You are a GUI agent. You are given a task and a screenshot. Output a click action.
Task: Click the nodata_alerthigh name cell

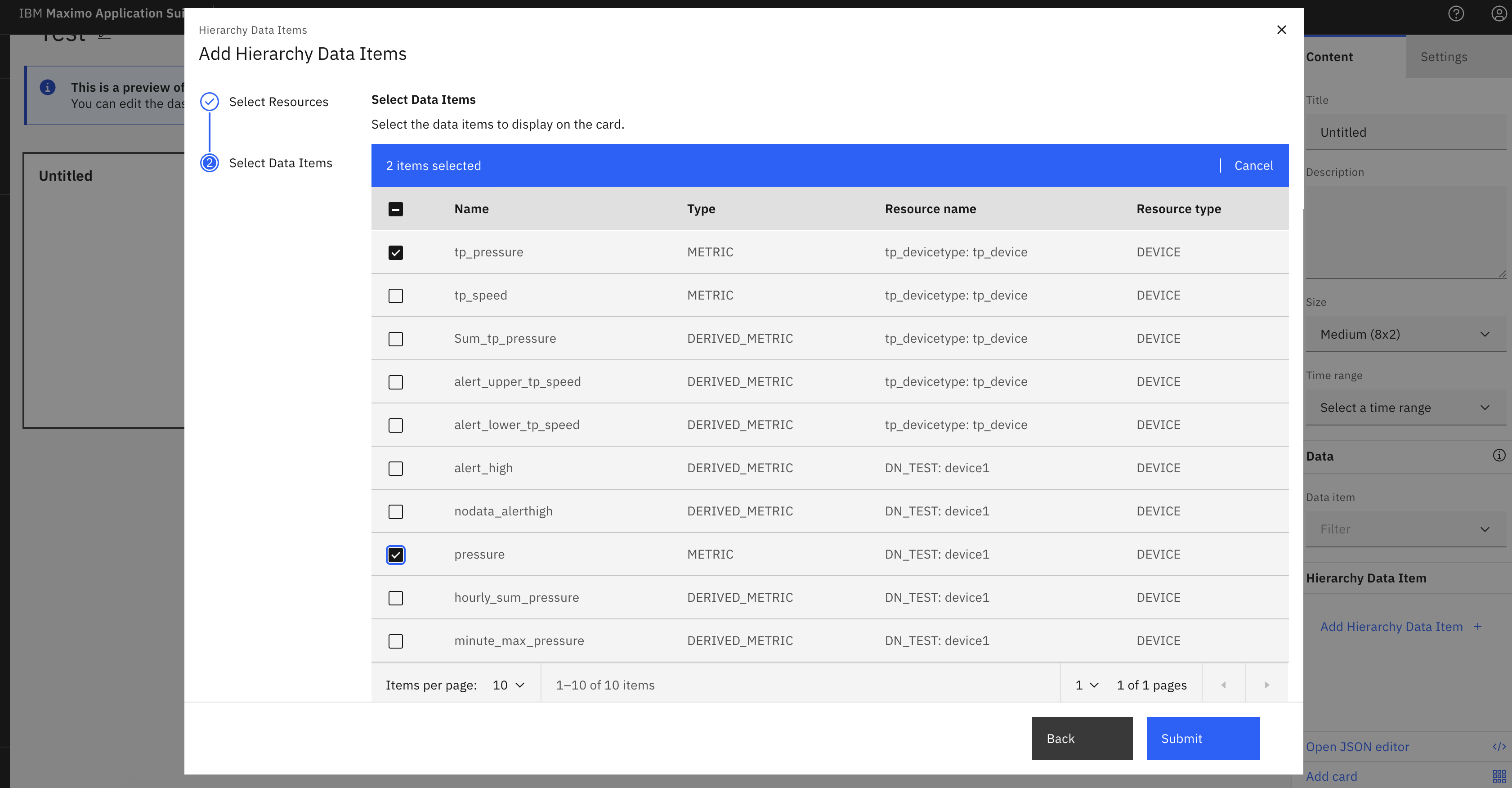coord(503,511)
